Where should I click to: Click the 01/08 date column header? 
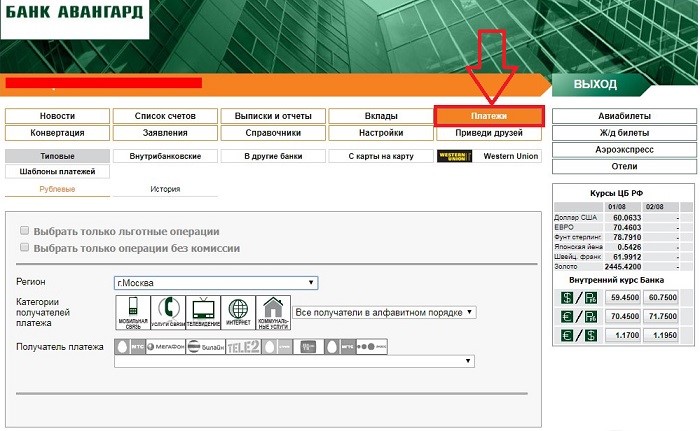click(617, 207)
